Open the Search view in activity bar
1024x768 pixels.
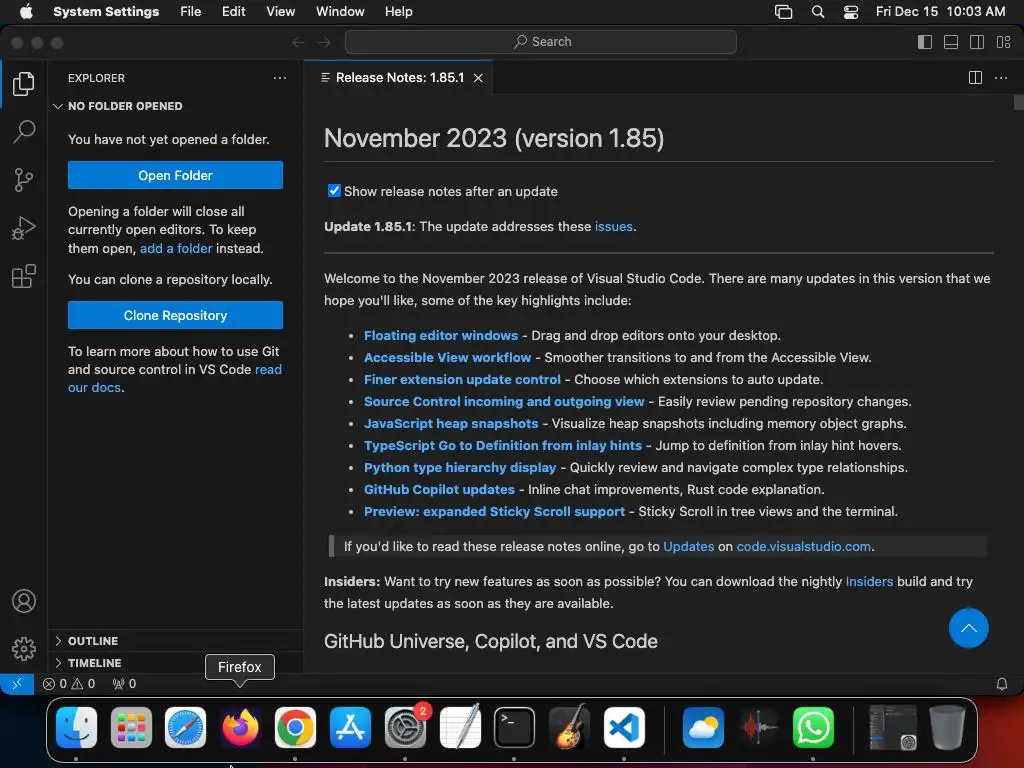(24, 131)
